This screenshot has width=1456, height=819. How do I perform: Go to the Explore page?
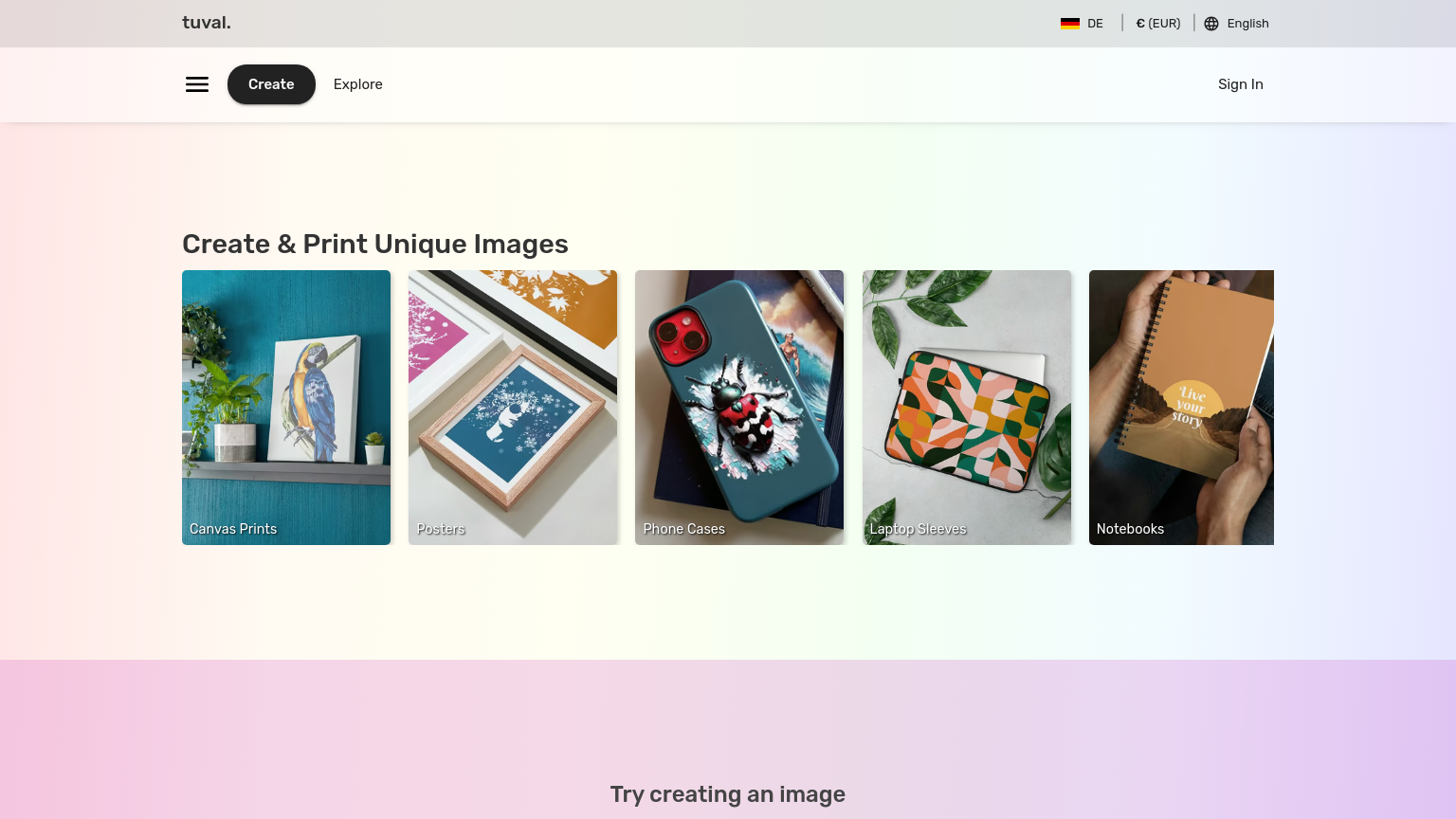pyautogui.click(x=358, y=84)
